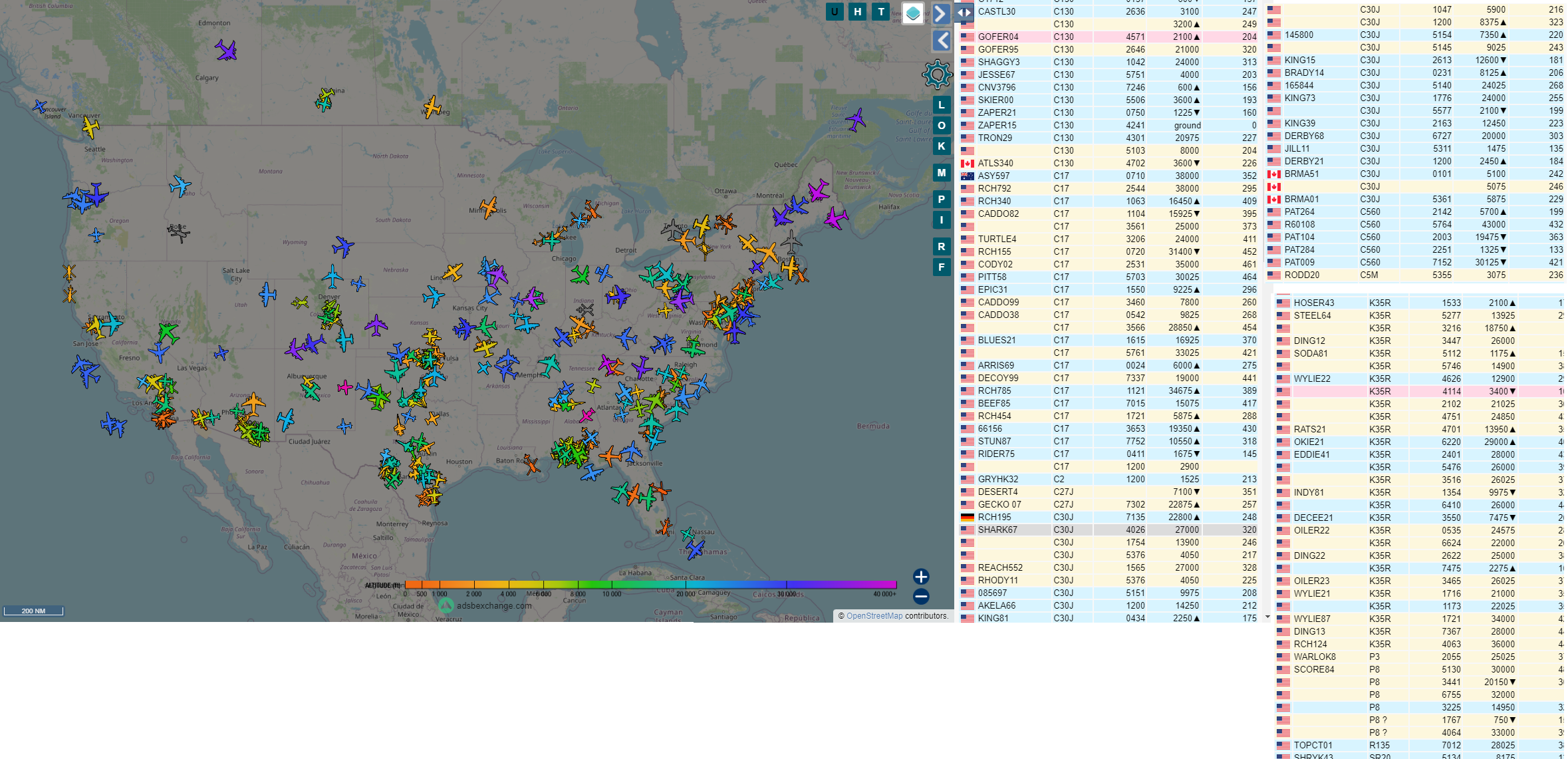Select the SHARK67 row
The width and height of the screenshot is (1568, 759).
(1109, 530)
